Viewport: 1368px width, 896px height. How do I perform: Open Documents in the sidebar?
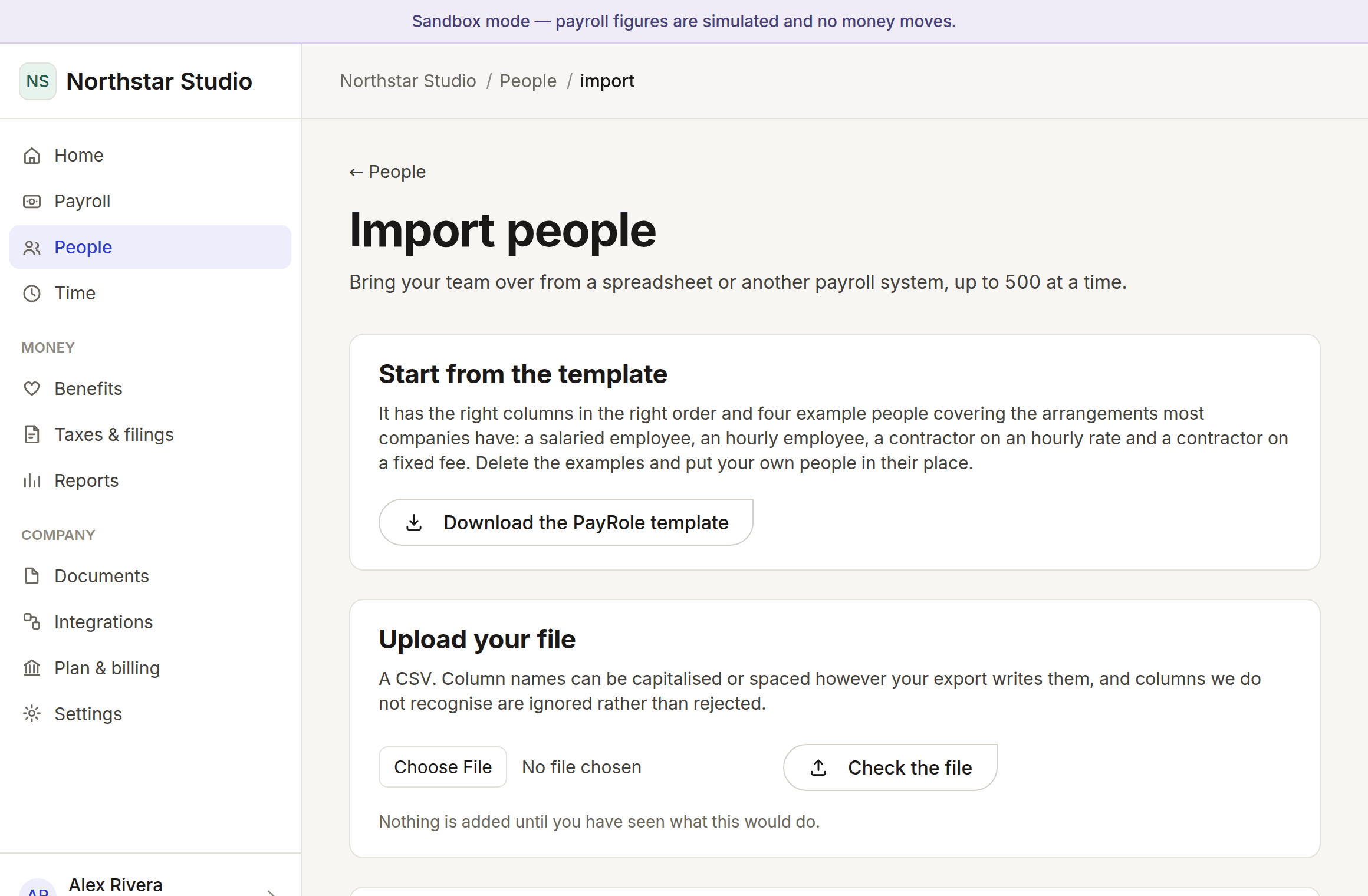150,577
